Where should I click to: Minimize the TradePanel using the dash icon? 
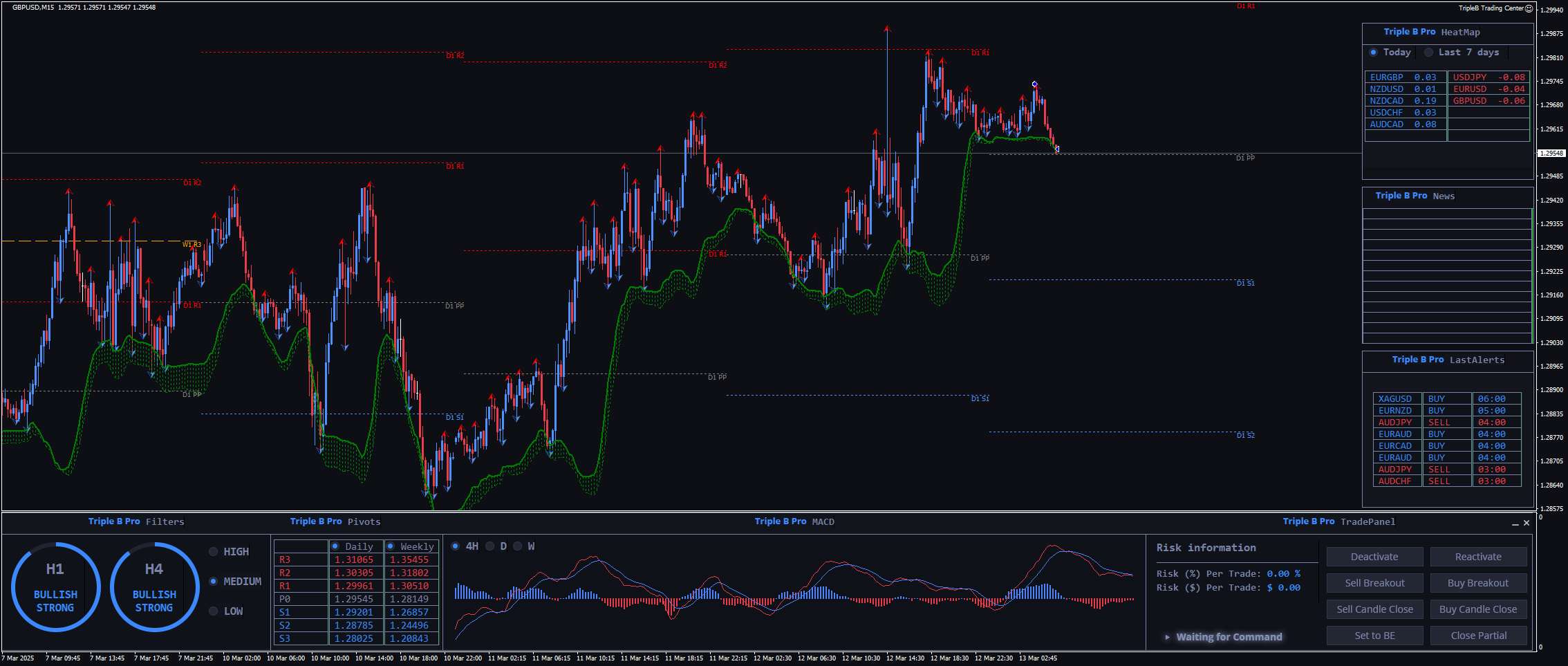pyautogui.click(x=1515, y=524)
